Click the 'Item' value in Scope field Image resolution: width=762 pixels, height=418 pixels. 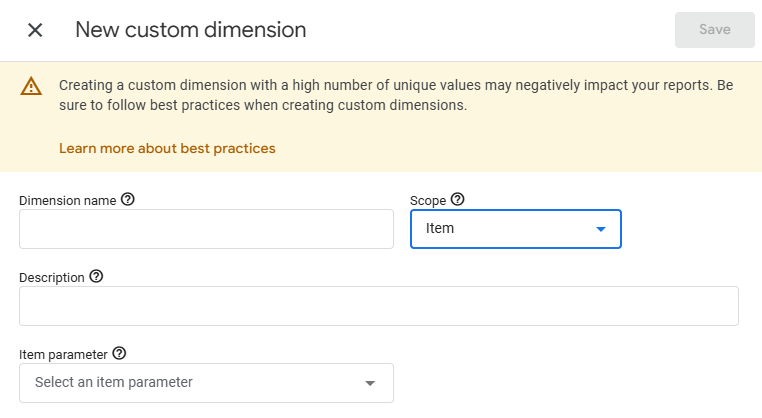pyautogui.click(x=440, y=229)
